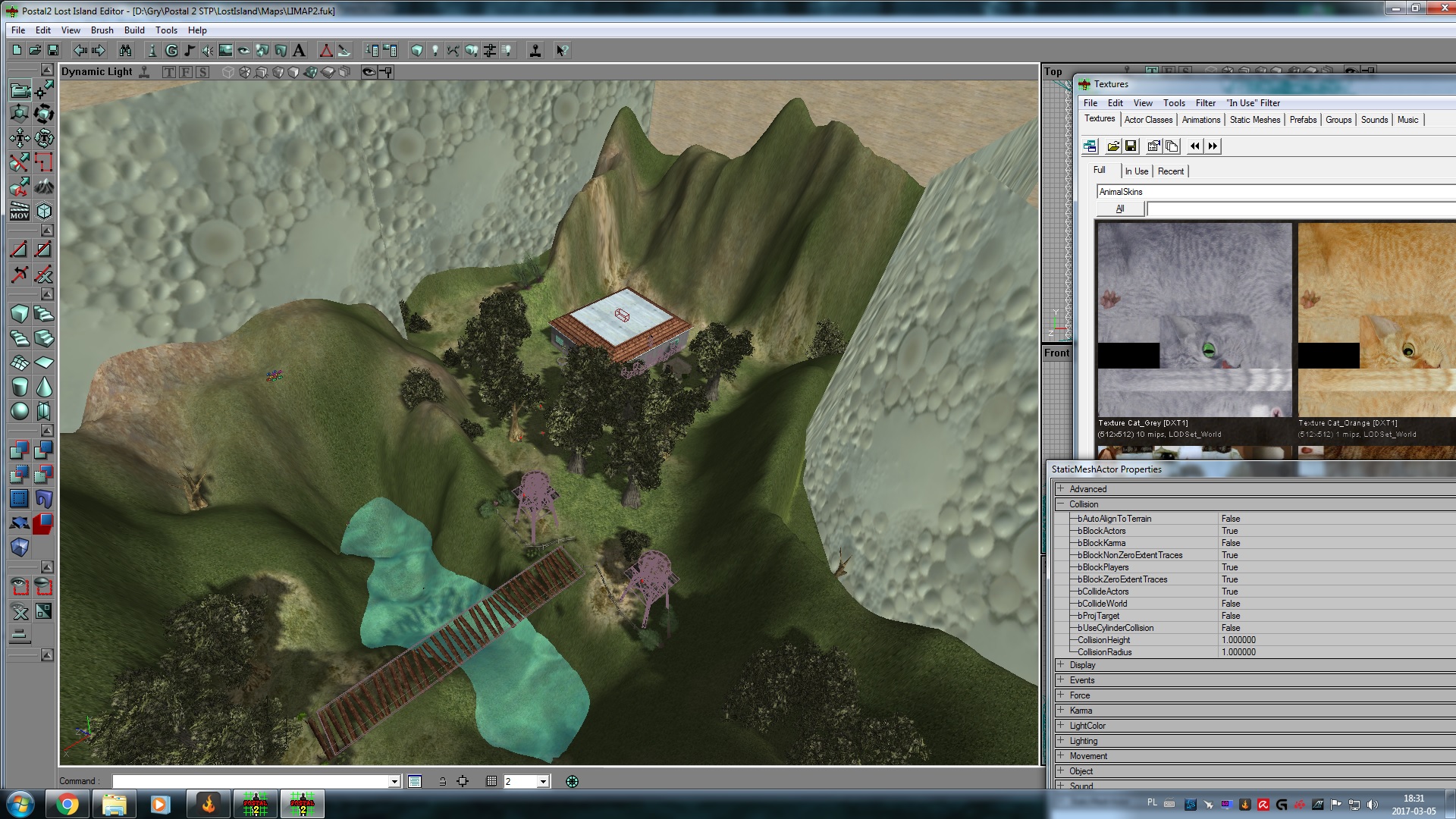Click the previous group arrows in Textures toolbar
Viewport: 1456px width, 819px height.
[x=1195, y=146]
